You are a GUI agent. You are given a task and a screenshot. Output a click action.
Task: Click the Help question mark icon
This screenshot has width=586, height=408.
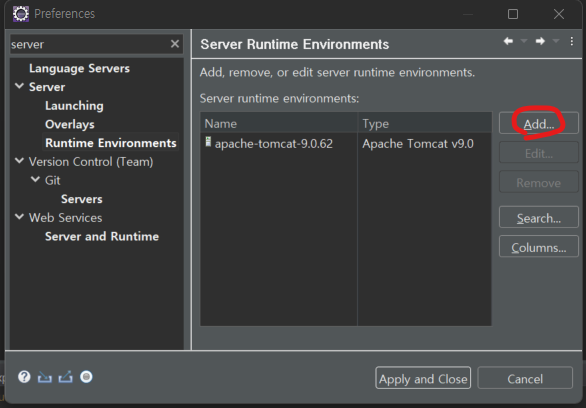pos(24,377)
